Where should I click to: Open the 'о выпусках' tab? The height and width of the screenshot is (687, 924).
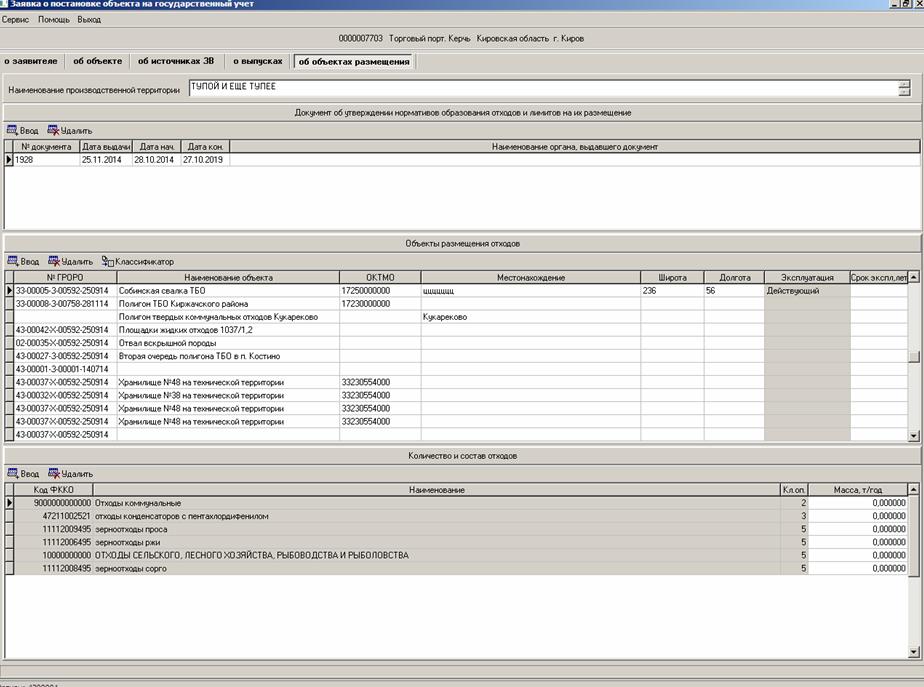[258, 61]
